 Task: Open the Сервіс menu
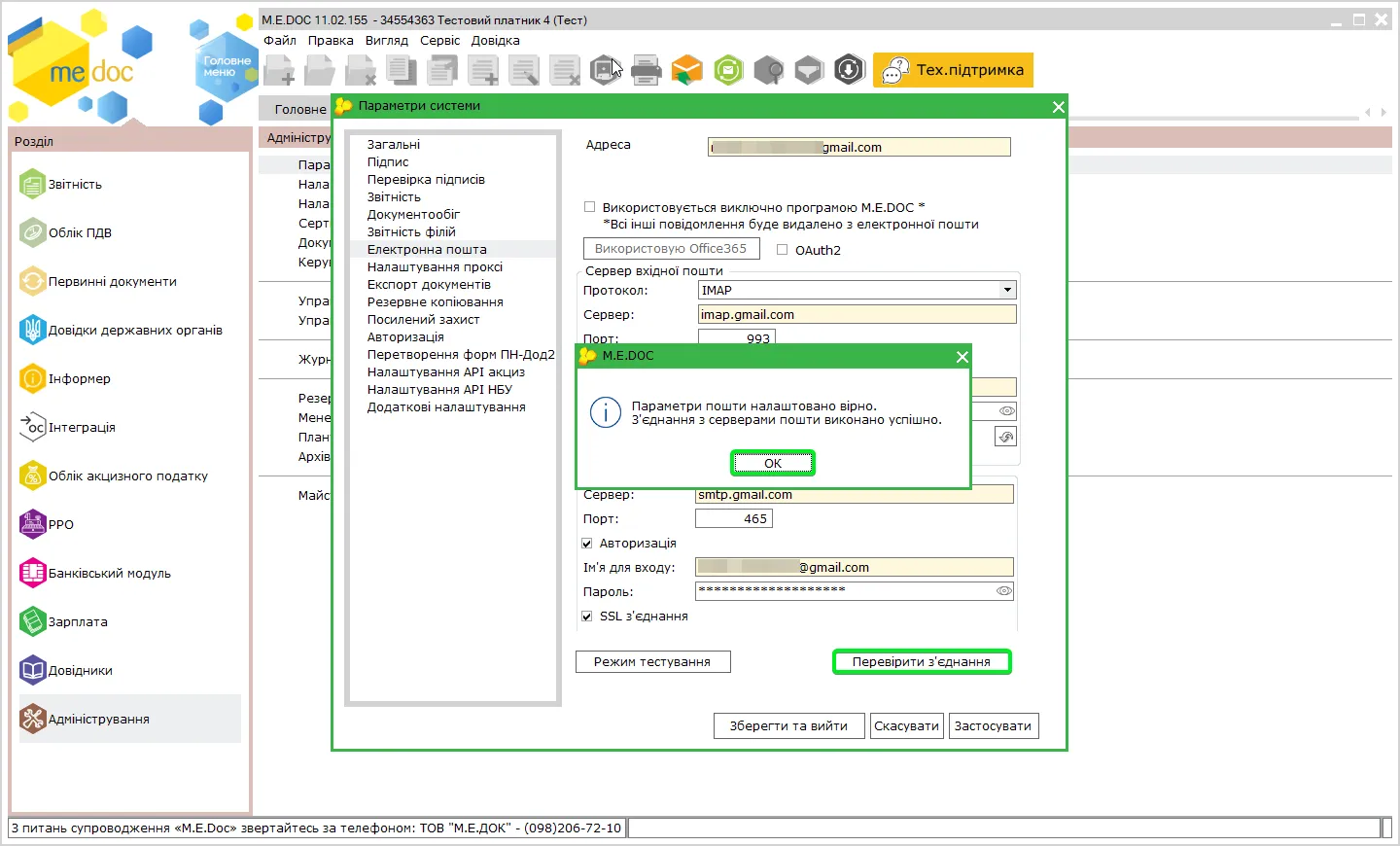click(439, 40)
